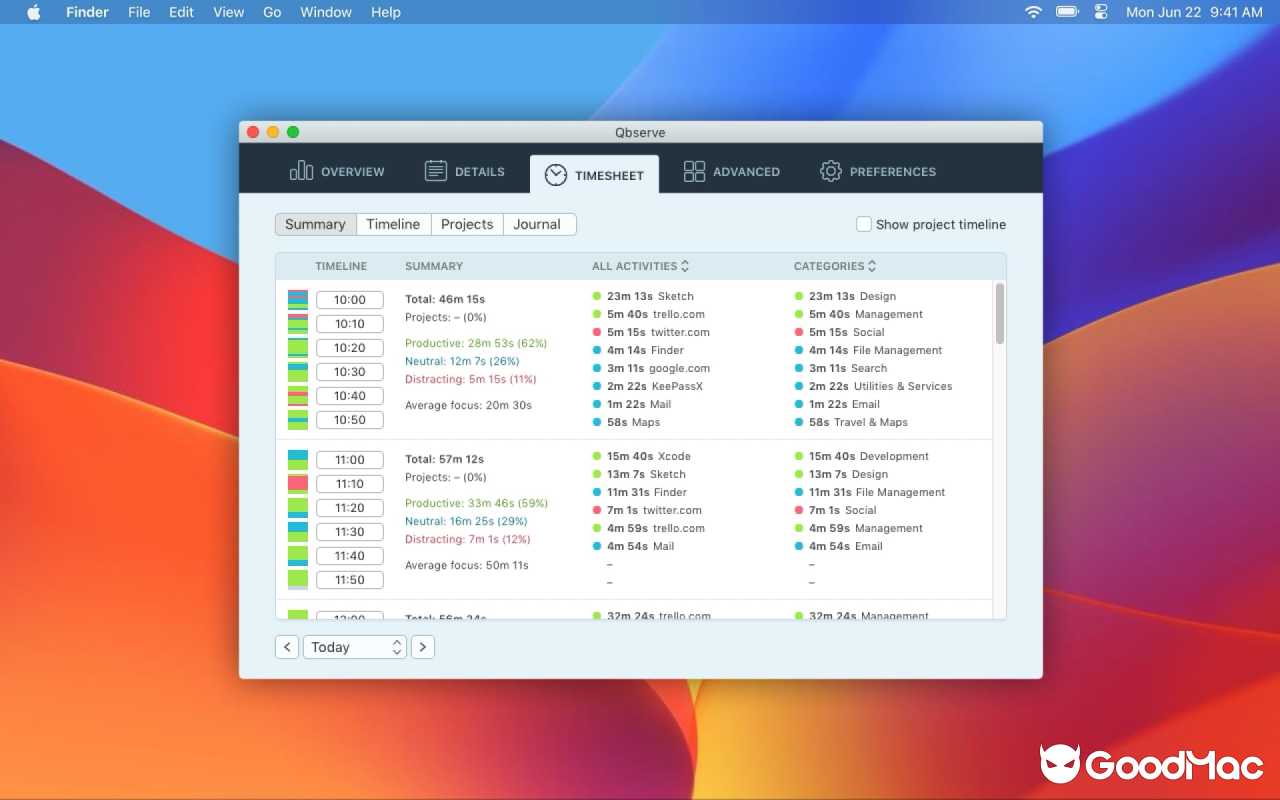Select Utilities & Services category
Image resolution: width=1280 pixels, height=800 pixels.
pos(873,386)
